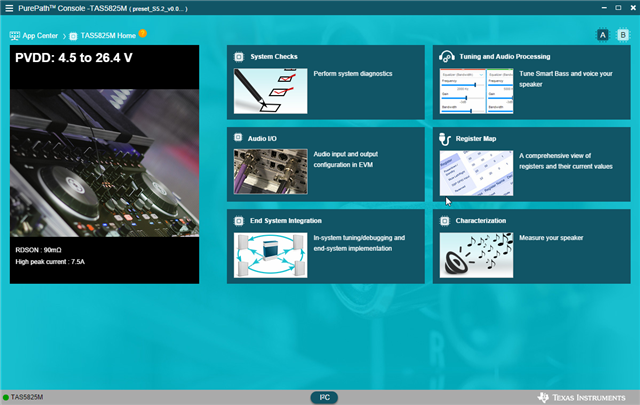Open the Audio I/O connectors thumbnail

point(271,171)
